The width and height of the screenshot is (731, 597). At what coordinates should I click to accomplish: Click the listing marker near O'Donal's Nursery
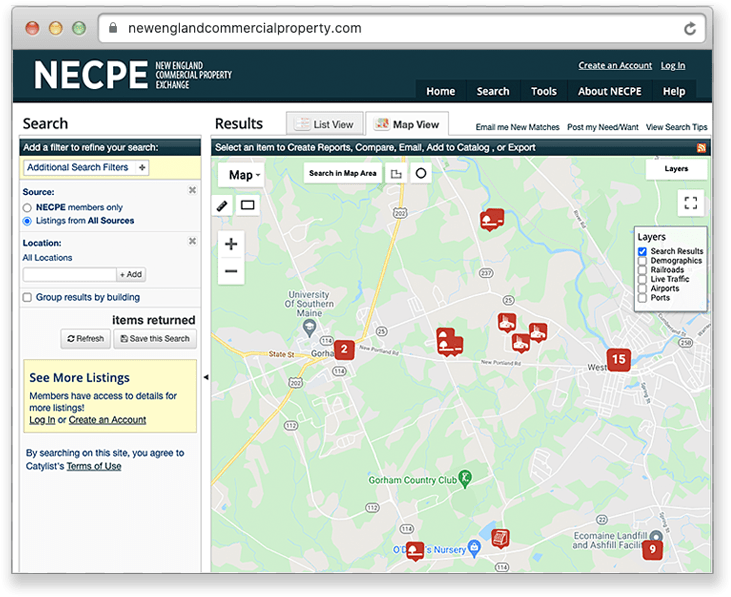pyautogui.click(x=414, y=551)
